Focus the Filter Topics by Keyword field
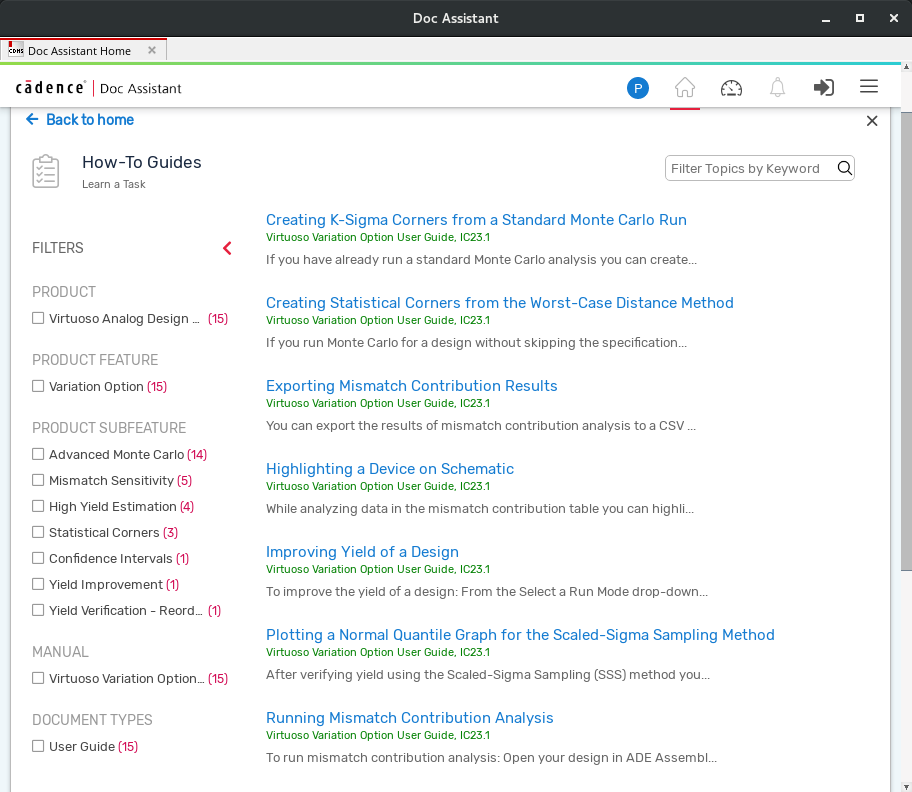 click(750, 168)
